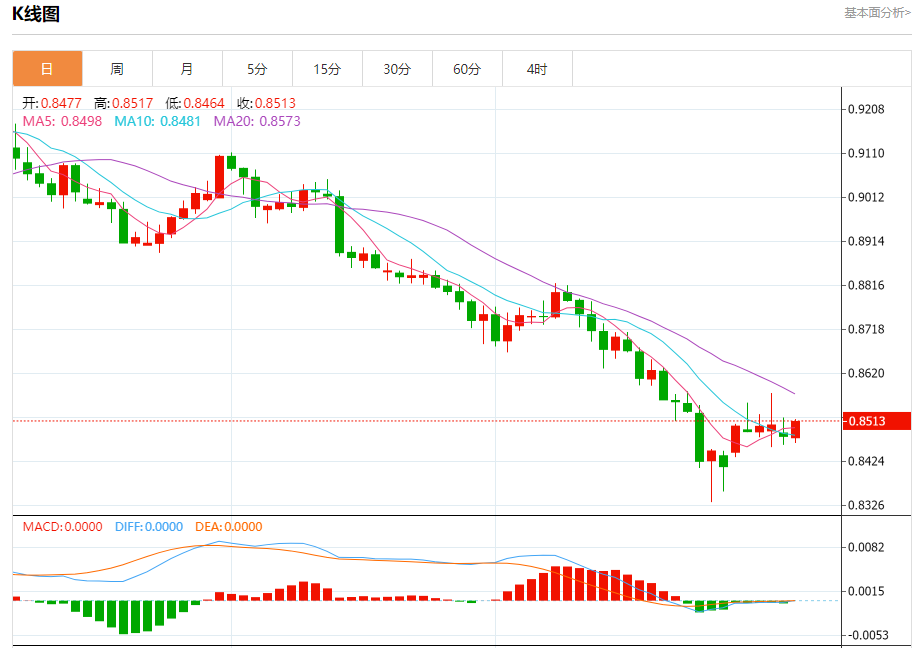Image resolution: width=917 pixels, height=648 pixels.
Task: Click the 0.8718 price axis label
Action: [x=866, y=329]
